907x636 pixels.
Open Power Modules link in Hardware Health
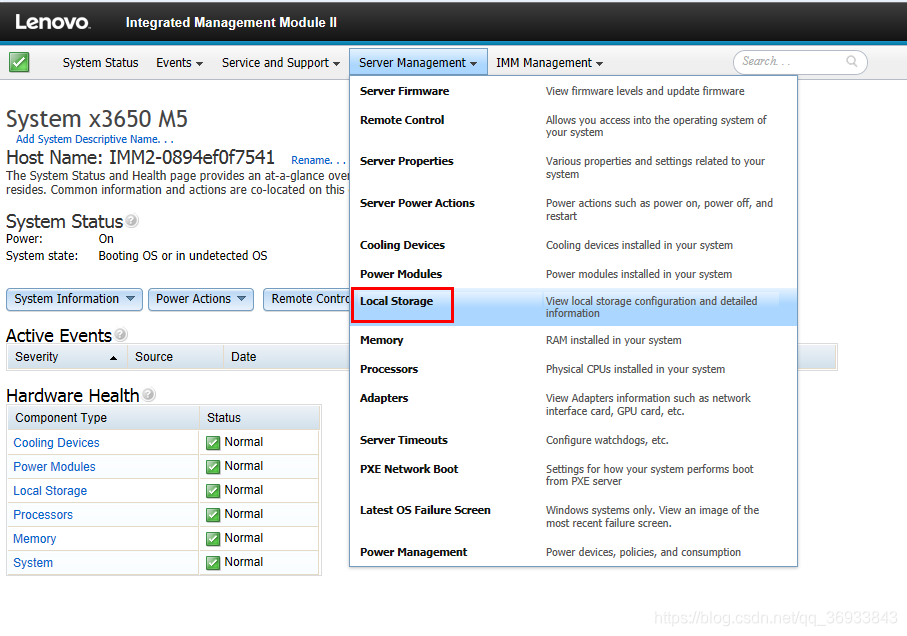tap(54, 467)
